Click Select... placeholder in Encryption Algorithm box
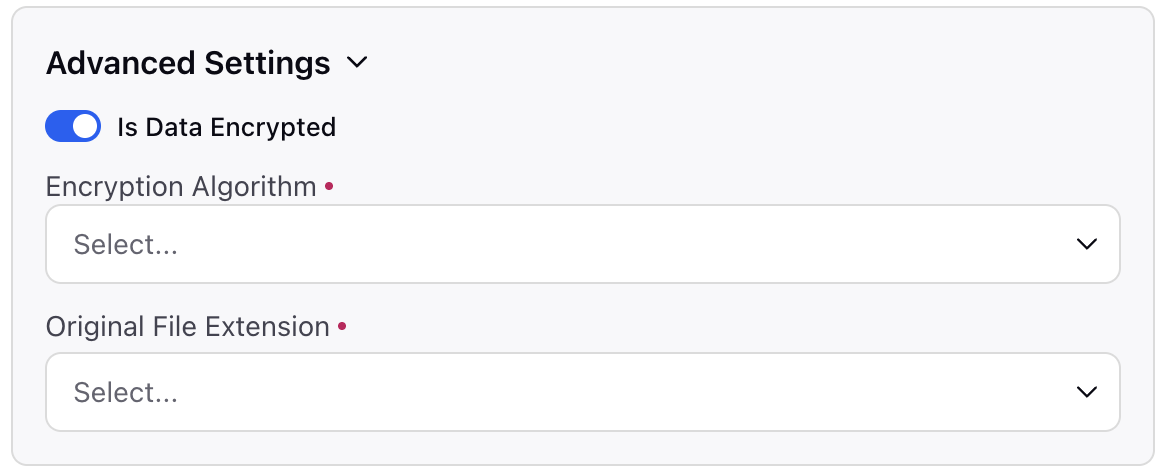 [125, 244]
